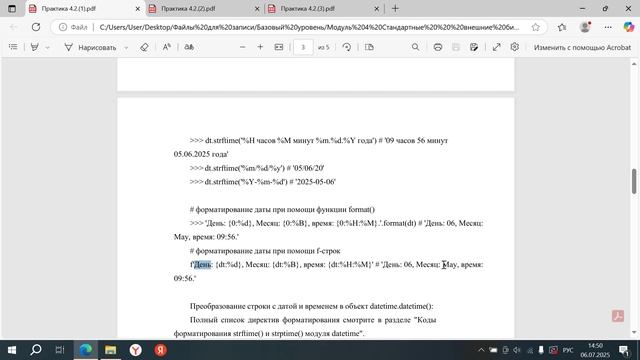
Task: Open browser settings and more menu
Action: tap(608, 27)
